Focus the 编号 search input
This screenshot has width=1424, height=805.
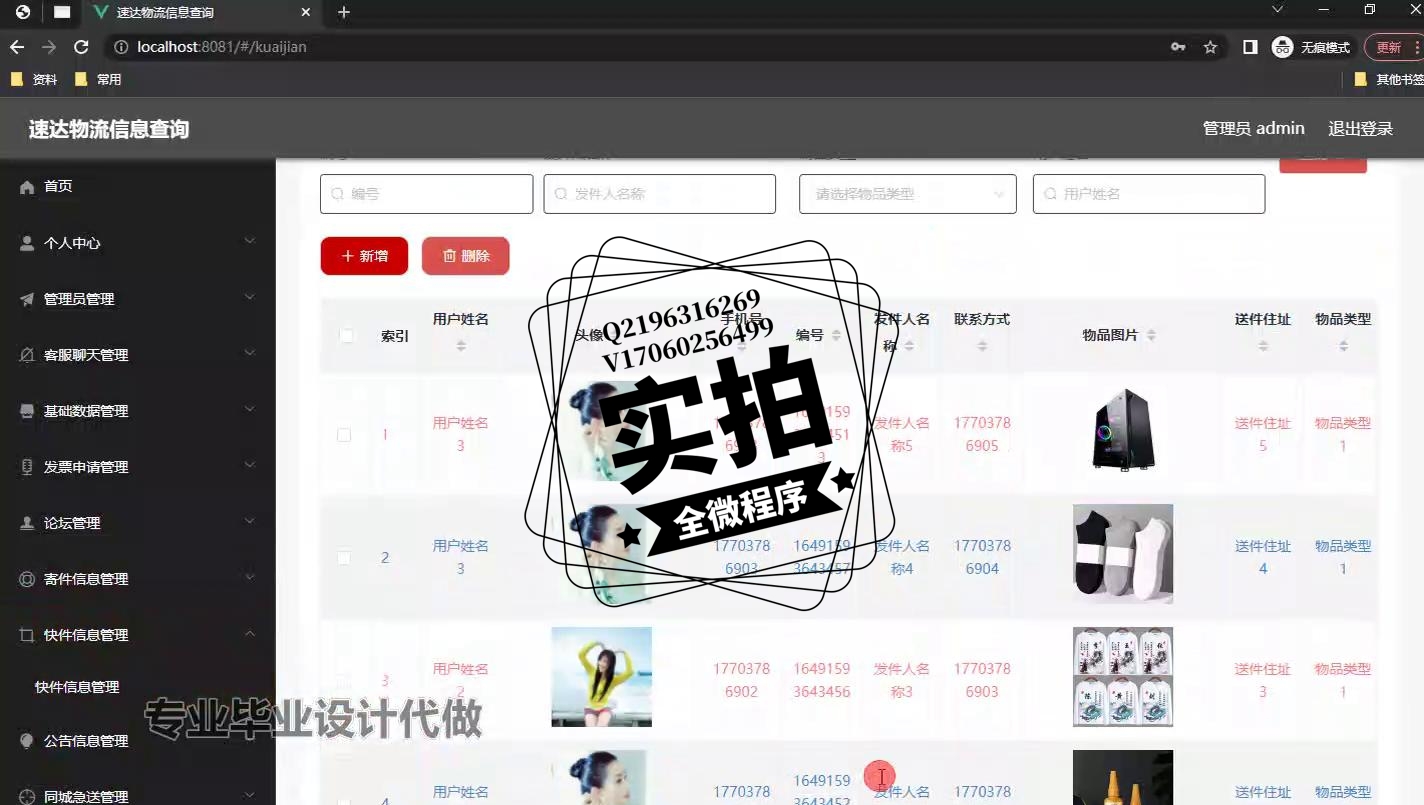(x=426, y=194)
